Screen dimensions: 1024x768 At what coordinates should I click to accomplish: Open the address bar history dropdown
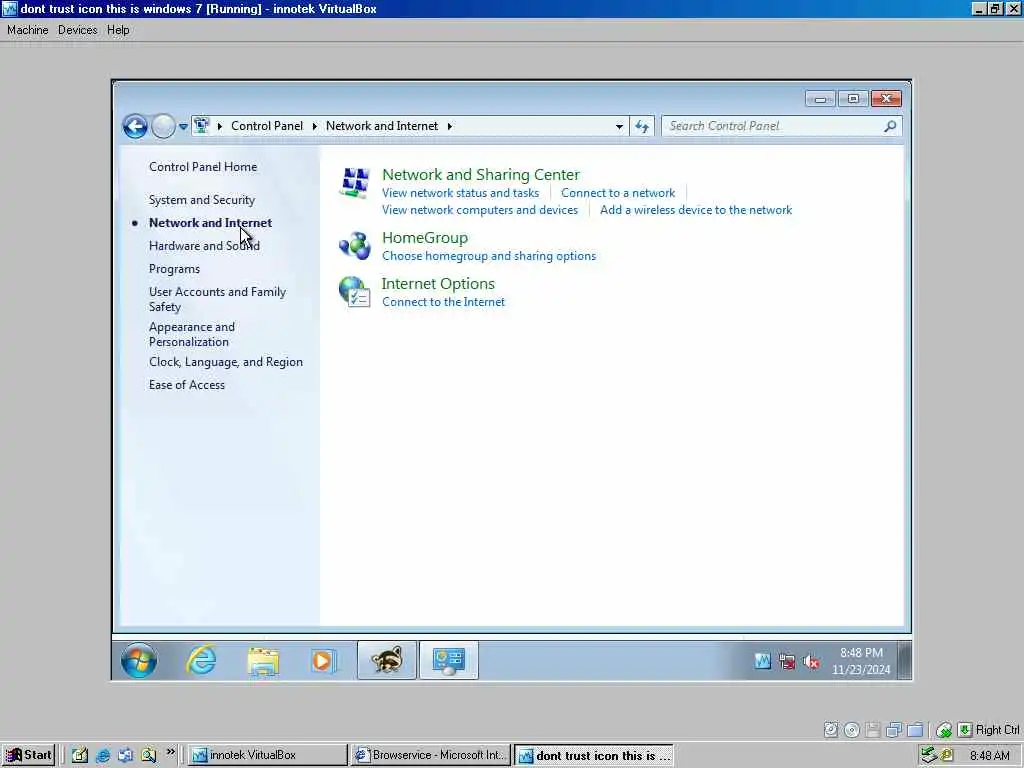click(619, 126)
